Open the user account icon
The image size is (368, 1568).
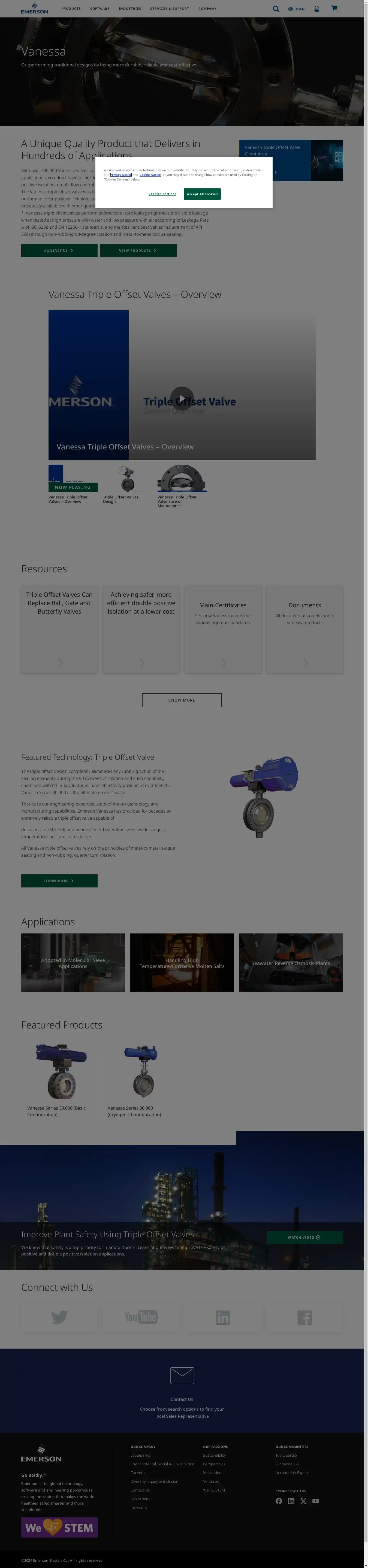tap(317, 9)
